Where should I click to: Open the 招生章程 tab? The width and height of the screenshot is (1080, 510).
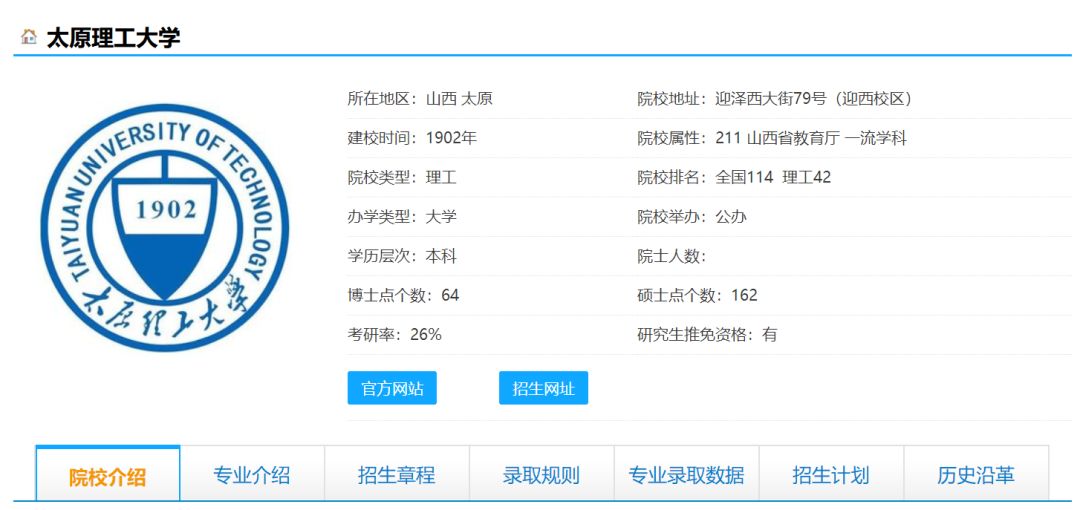397,475
